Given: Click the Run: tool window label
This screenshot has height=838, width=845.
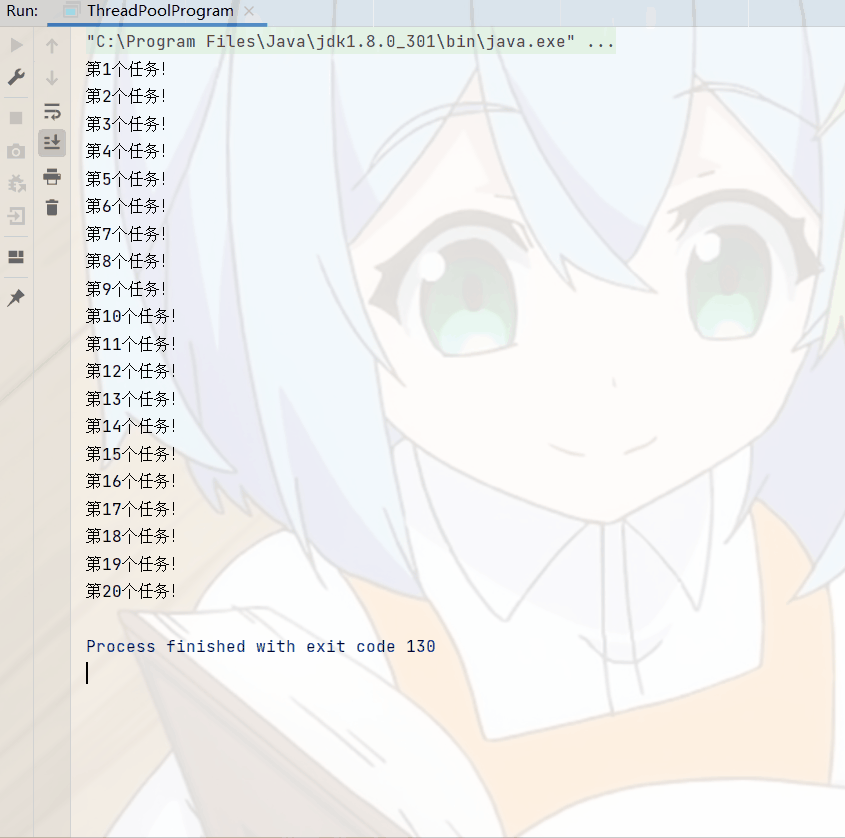Looking at the screenshot, I should click(22, 11).
